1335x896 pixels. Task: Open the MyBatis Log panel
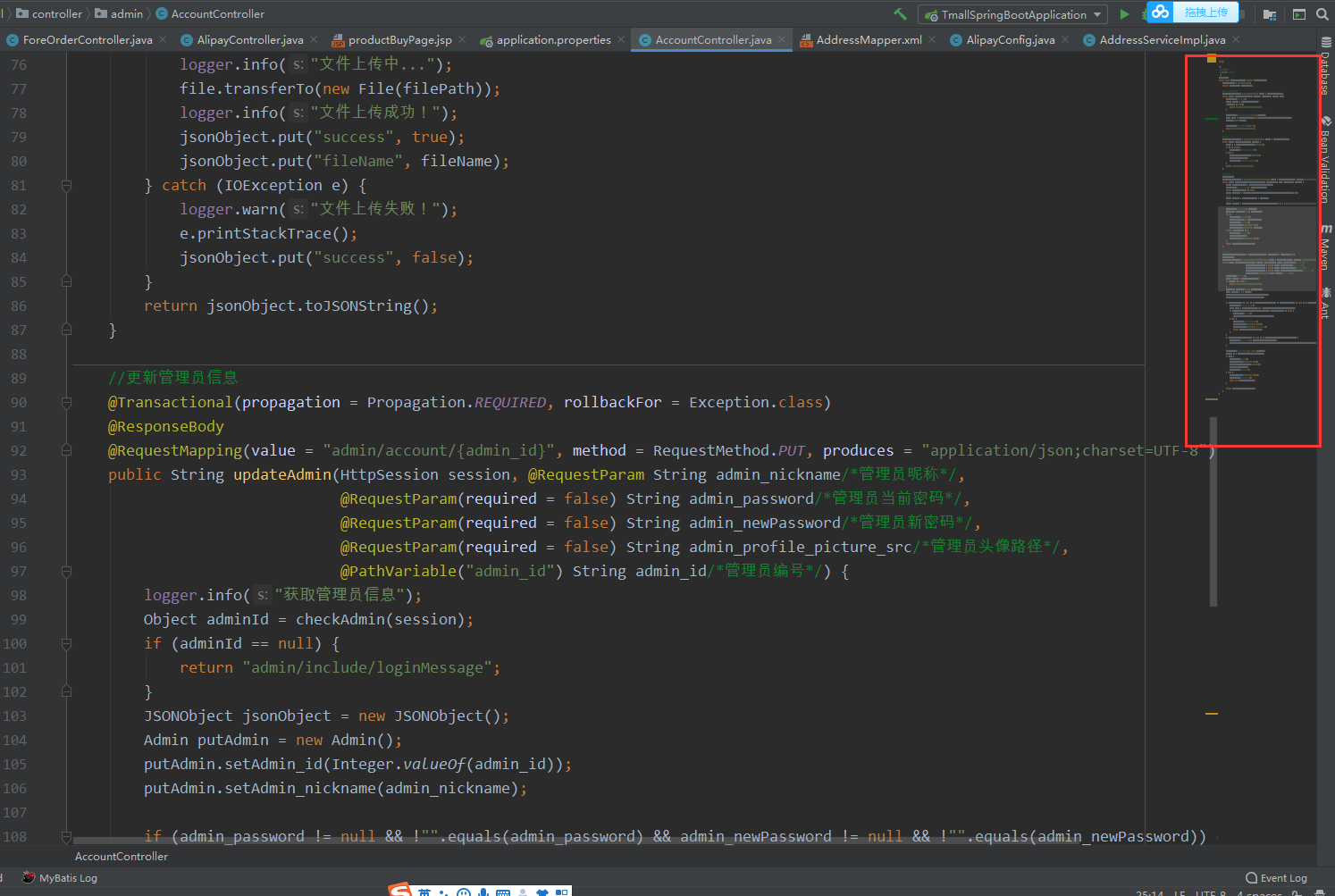coord(60,878)
